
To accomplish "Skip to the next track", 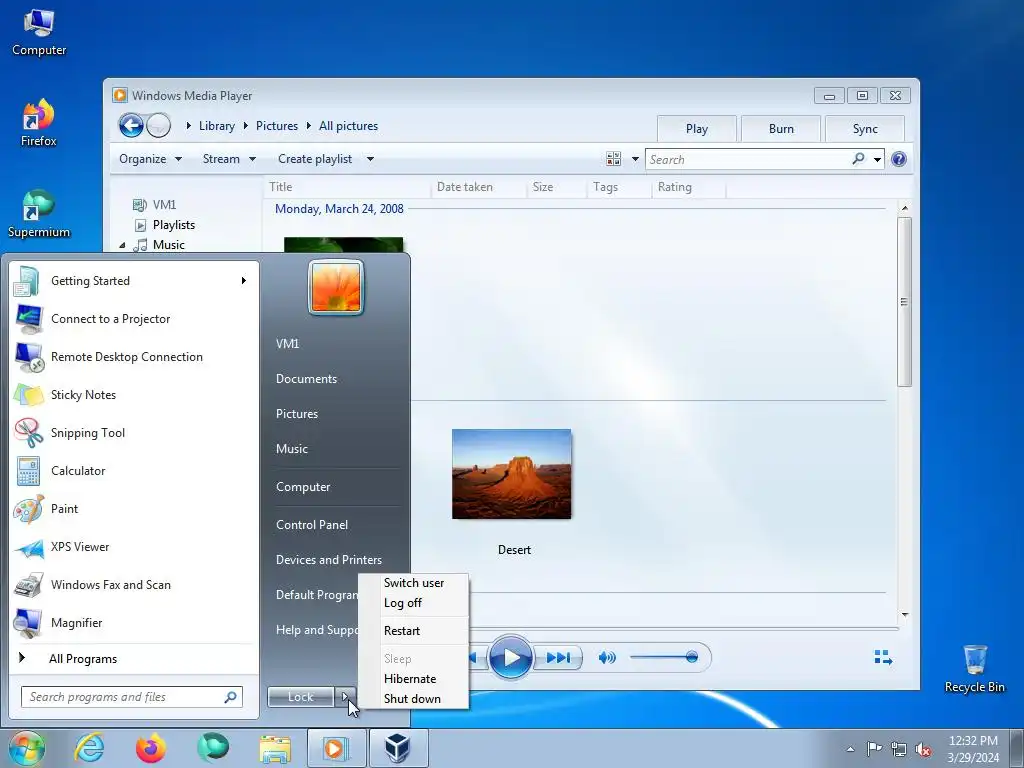I will (558, 658).
